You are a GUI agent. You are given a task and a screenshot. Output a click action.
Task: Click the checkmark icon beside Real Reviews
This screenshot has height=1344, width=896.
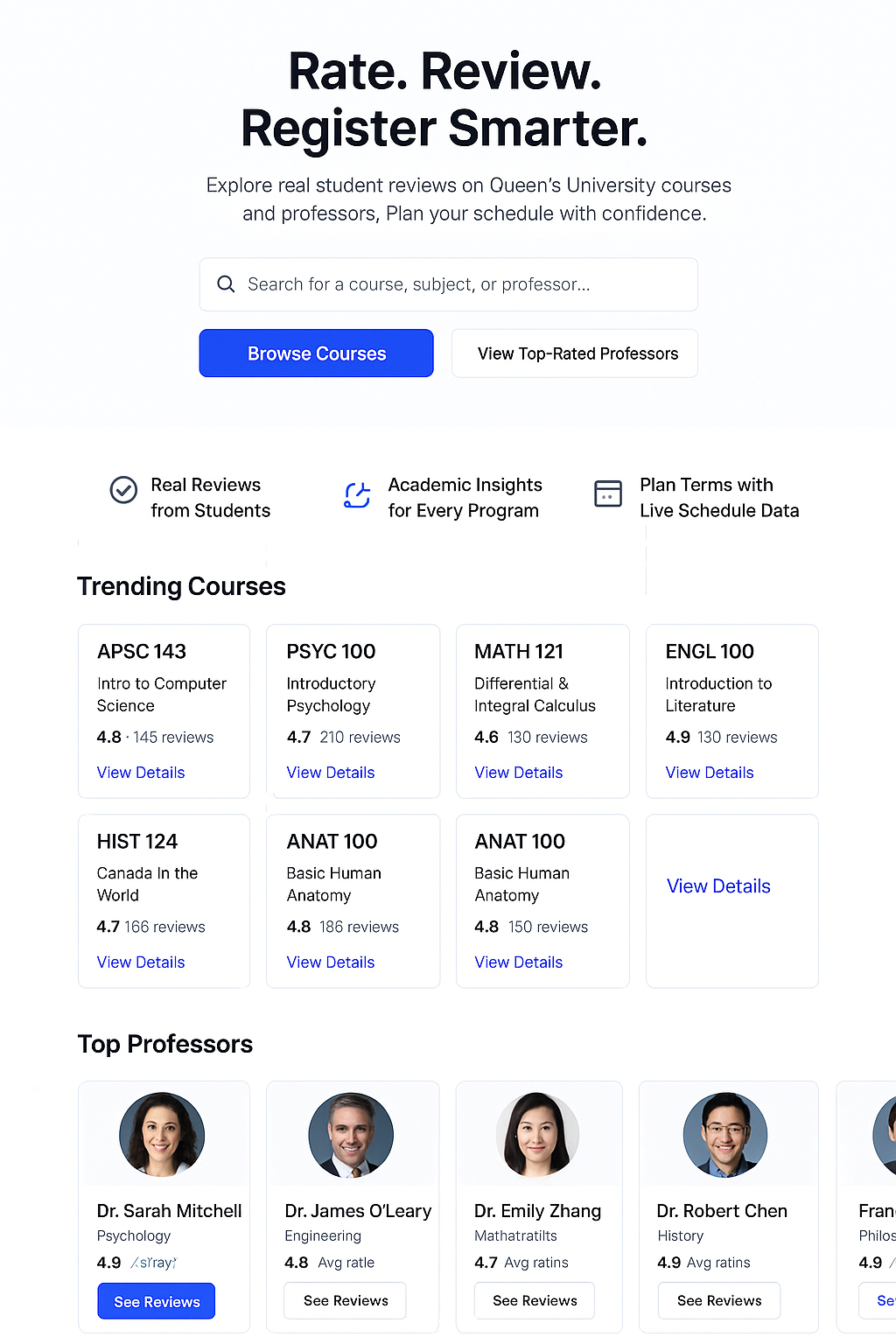pos(123,490)
